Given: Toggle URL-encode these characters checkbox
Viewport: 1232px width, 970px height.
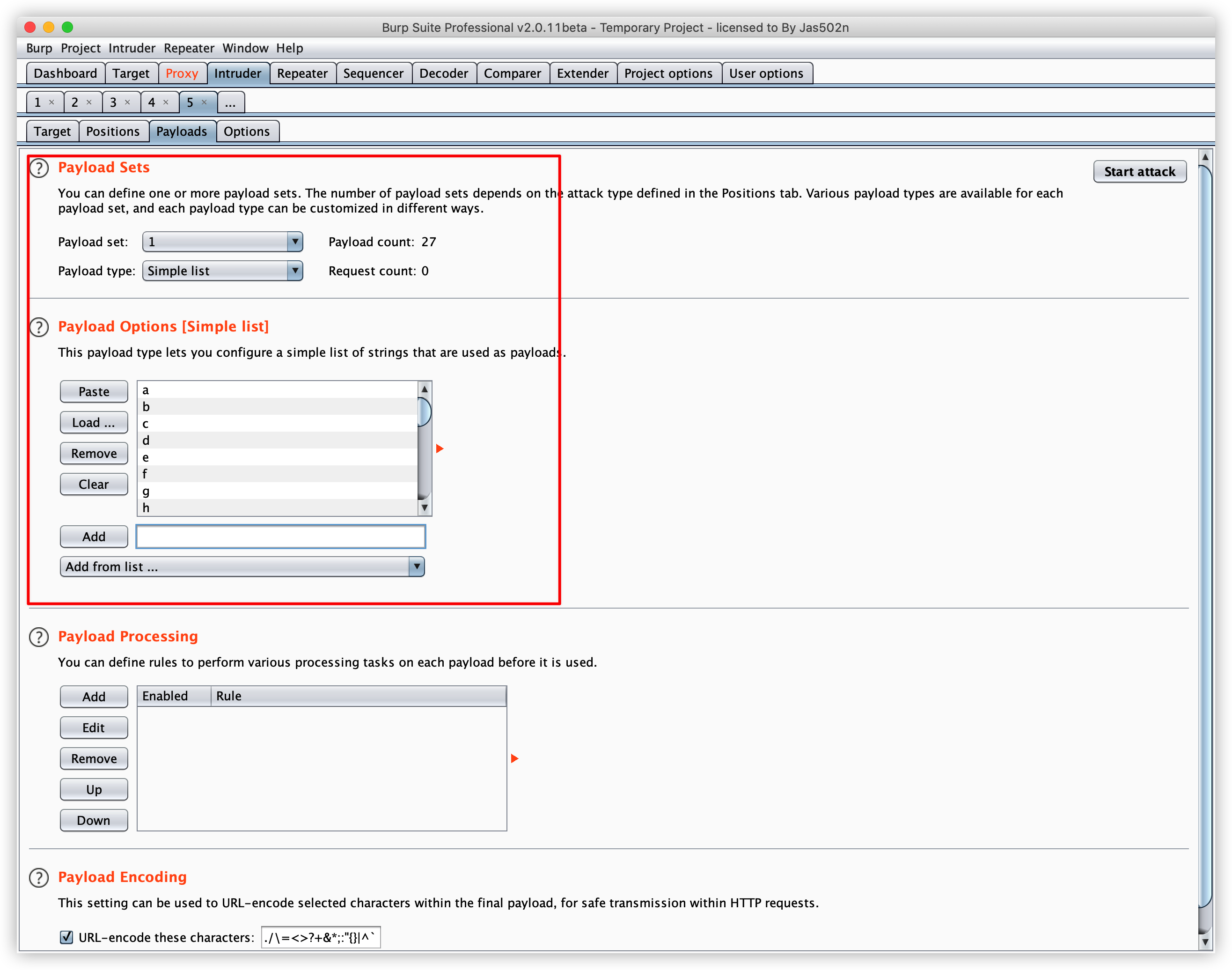Looking at the screenshot, I should coord(66,937).
